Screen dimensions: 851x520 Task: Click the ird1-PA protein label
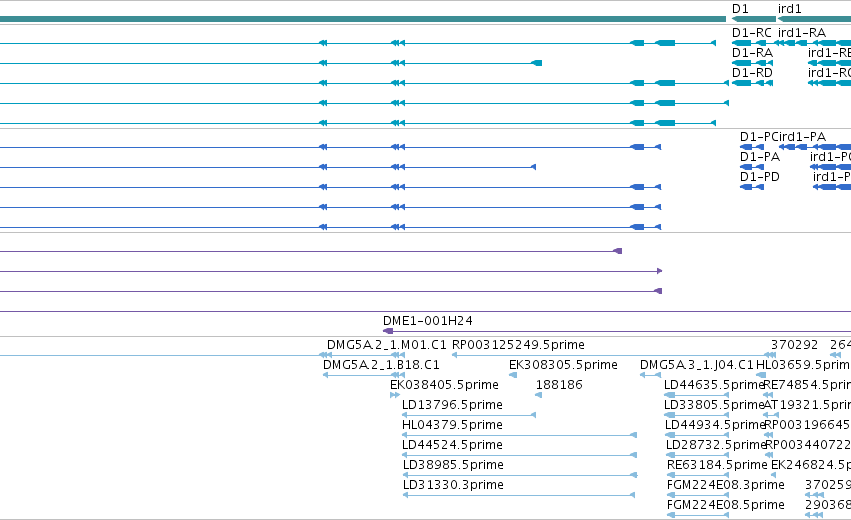[x=802, y=137]
